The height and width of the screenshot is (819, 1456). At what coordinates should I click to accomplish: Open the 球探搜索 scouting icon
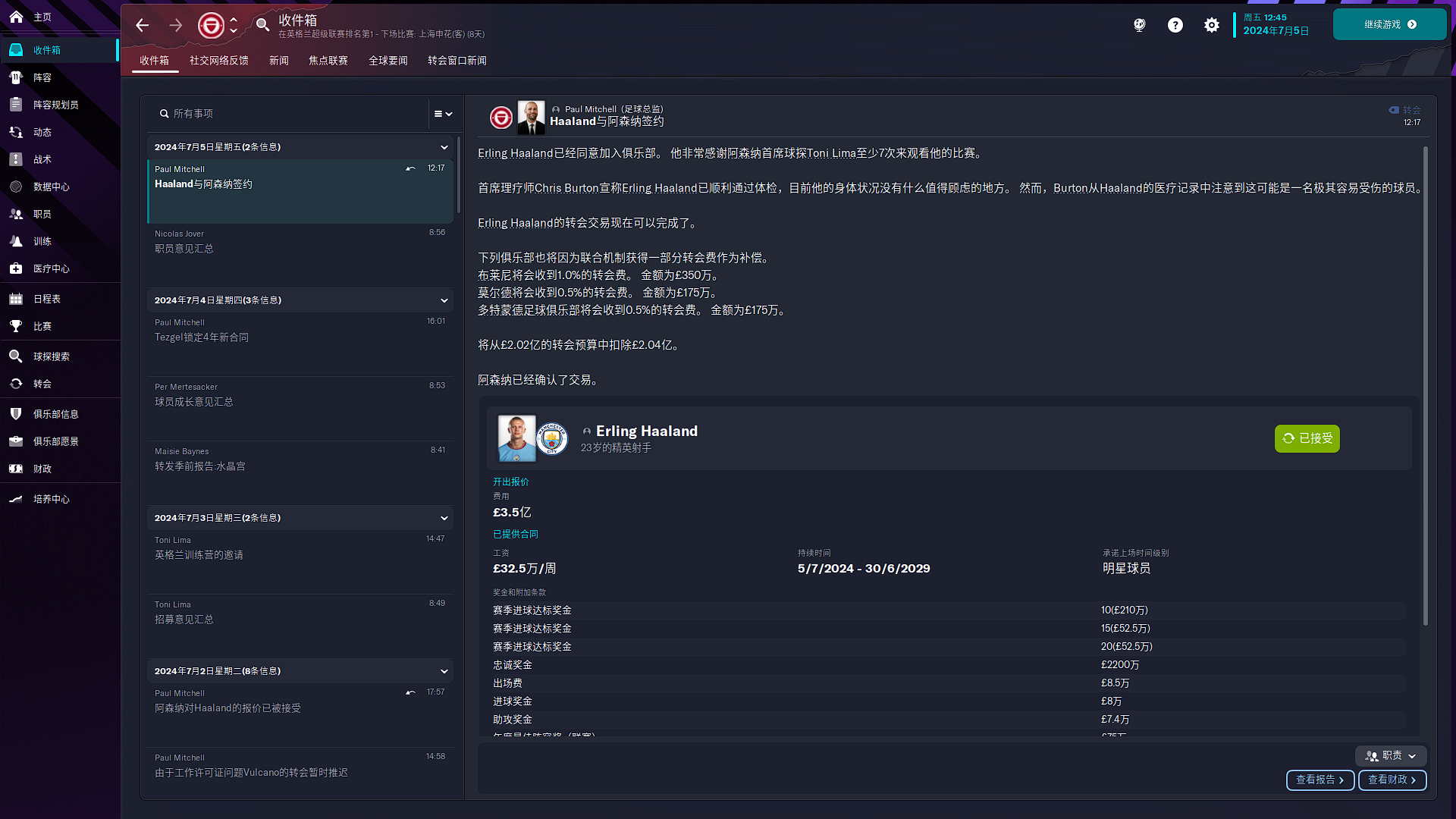click(16, 356)
